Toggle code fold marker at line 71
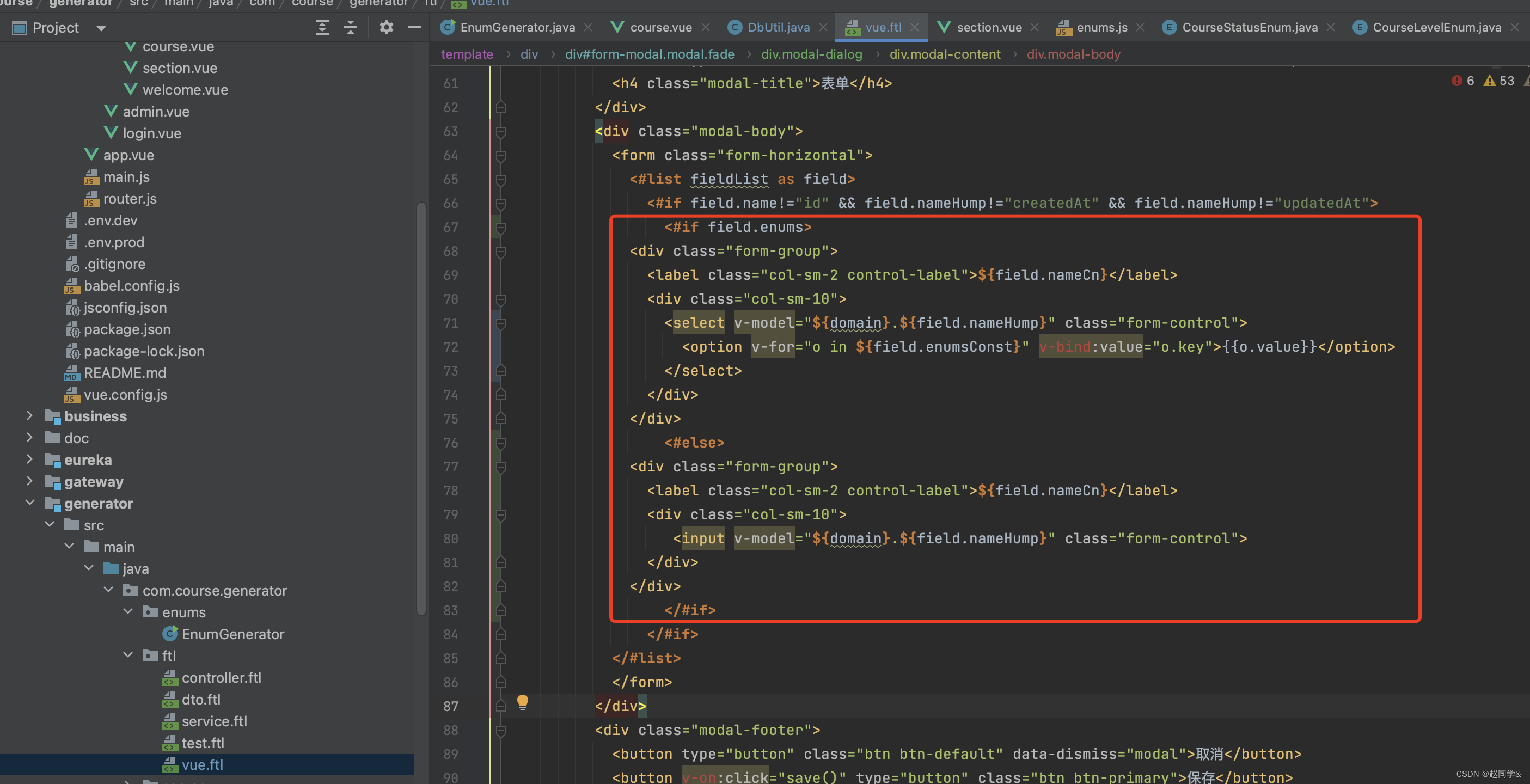Image resolution: width=1530 pixels, height=784 pixels. (501, 323)
